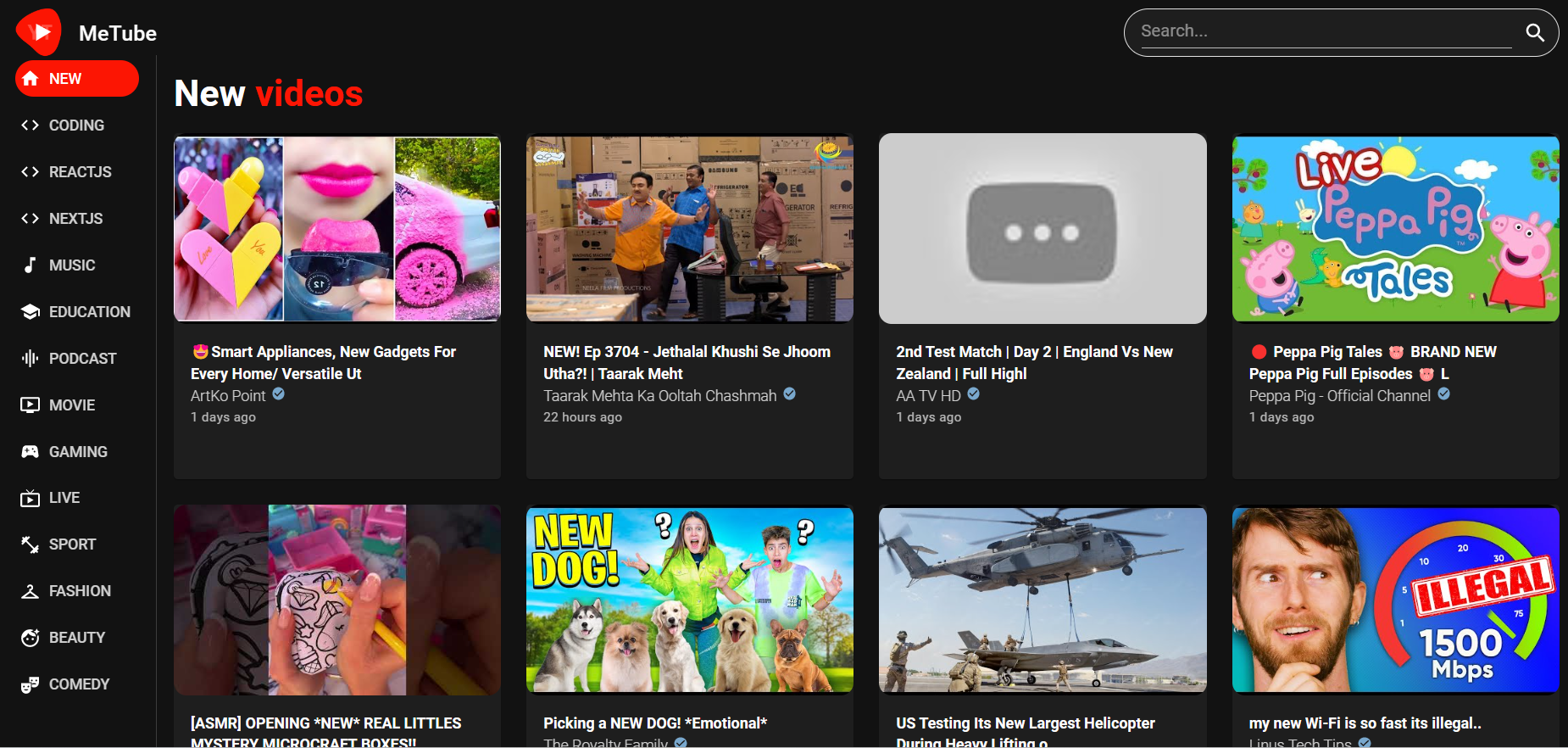Play the helicopter lifting jet thumbnail

[x=1043, y=600]
